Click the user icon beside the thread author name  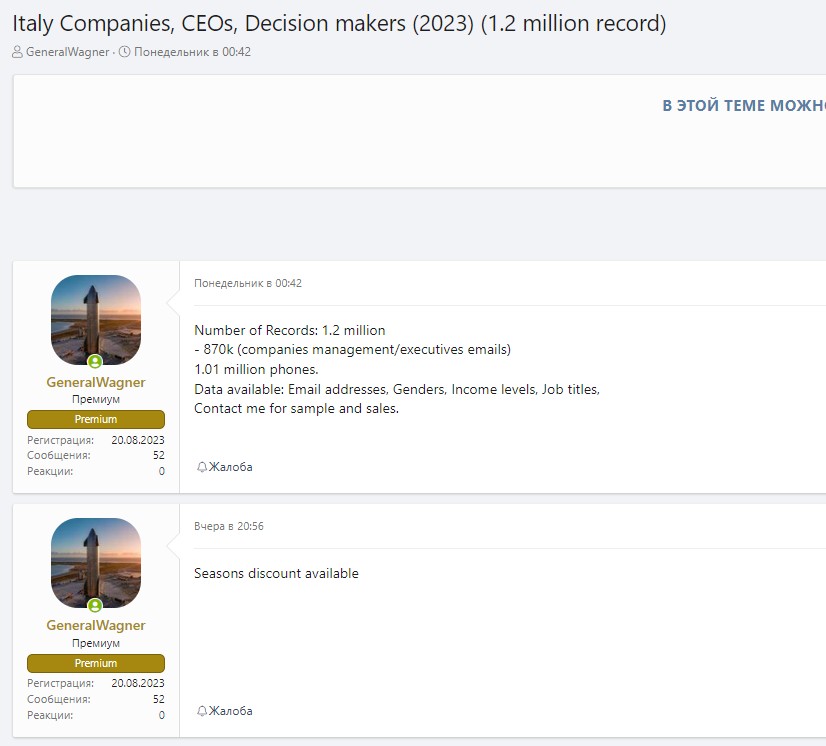pos(18,52)
